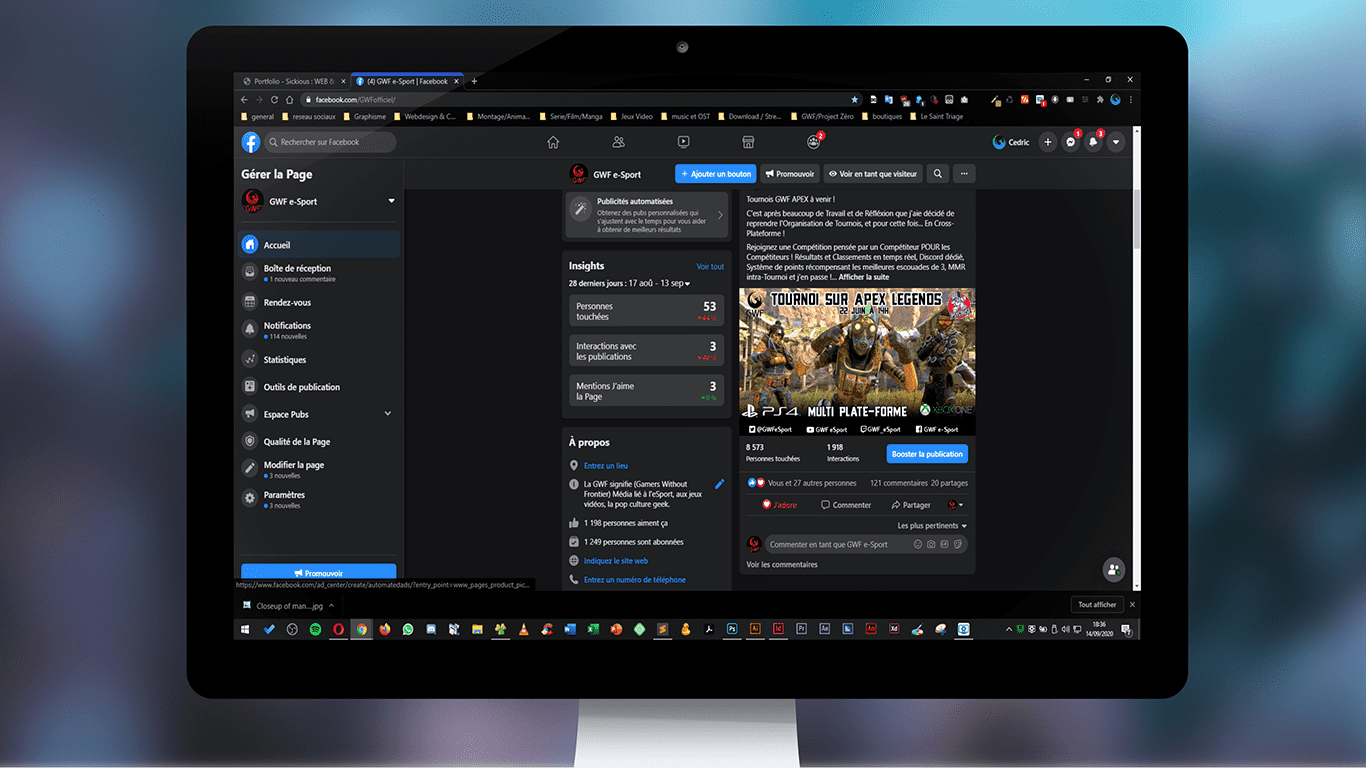1366x768 pixels.
Task: Open the Watch video icon
Action: tap(683, 142)
